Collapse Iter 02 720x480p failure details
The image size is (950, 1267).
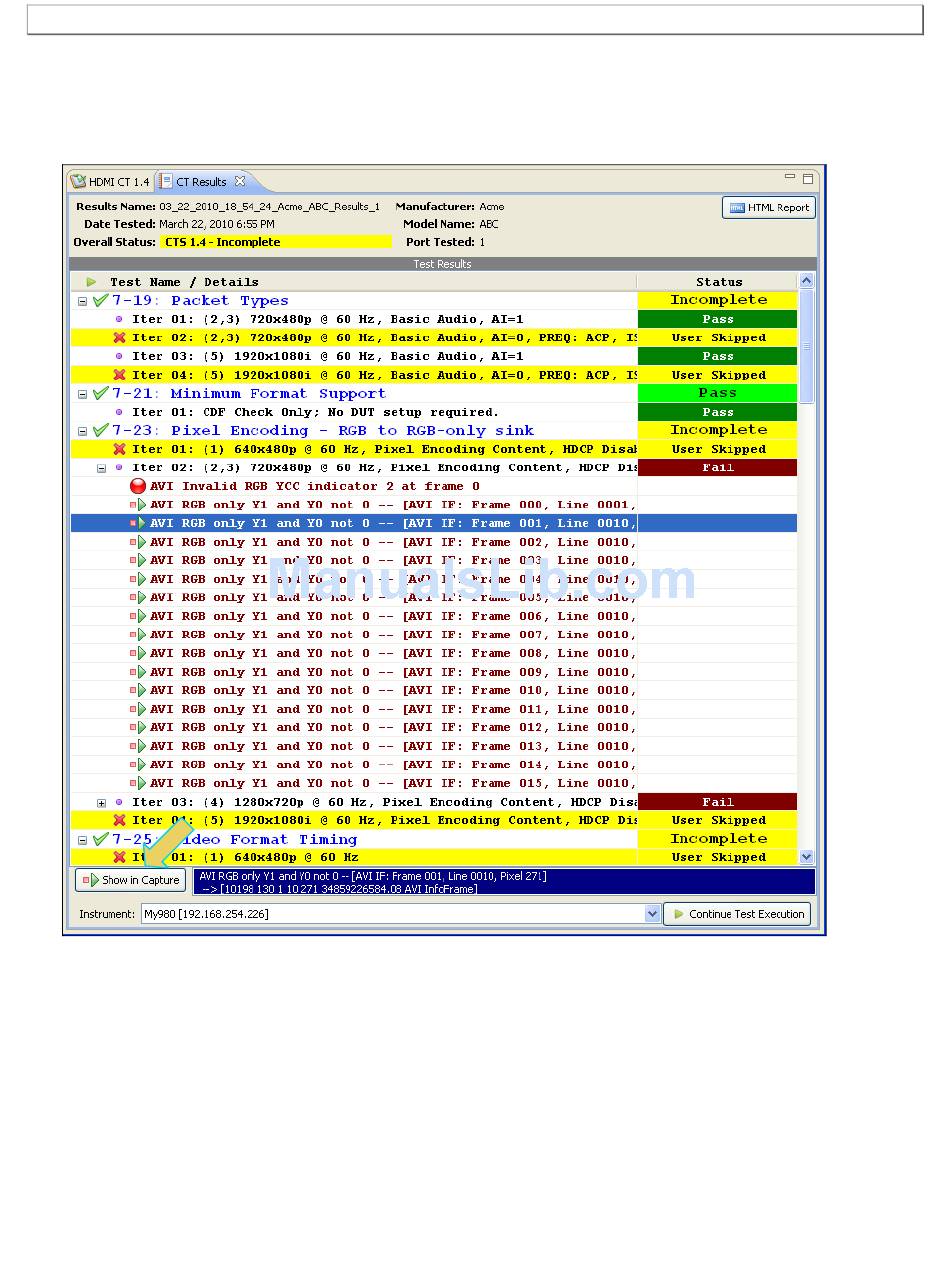101,468
